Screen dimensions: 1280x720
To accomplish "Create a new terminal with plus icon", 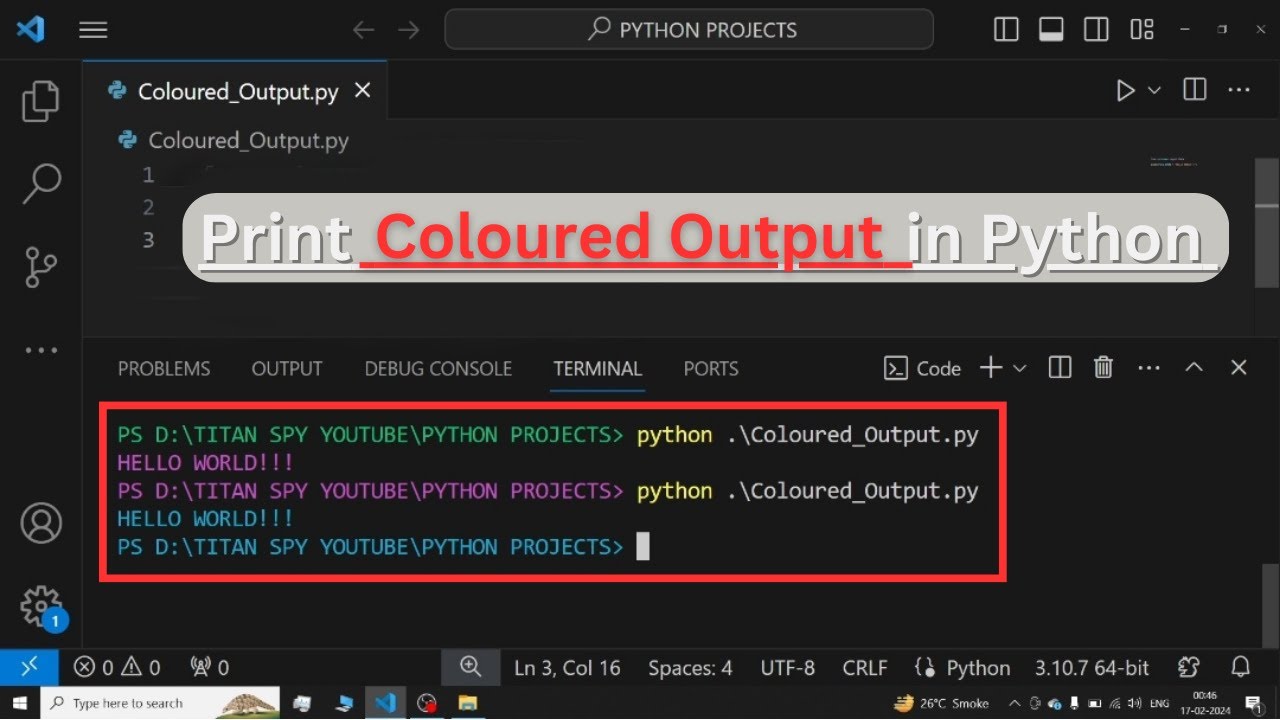I will pyautogui.click(x=990, y=368).
